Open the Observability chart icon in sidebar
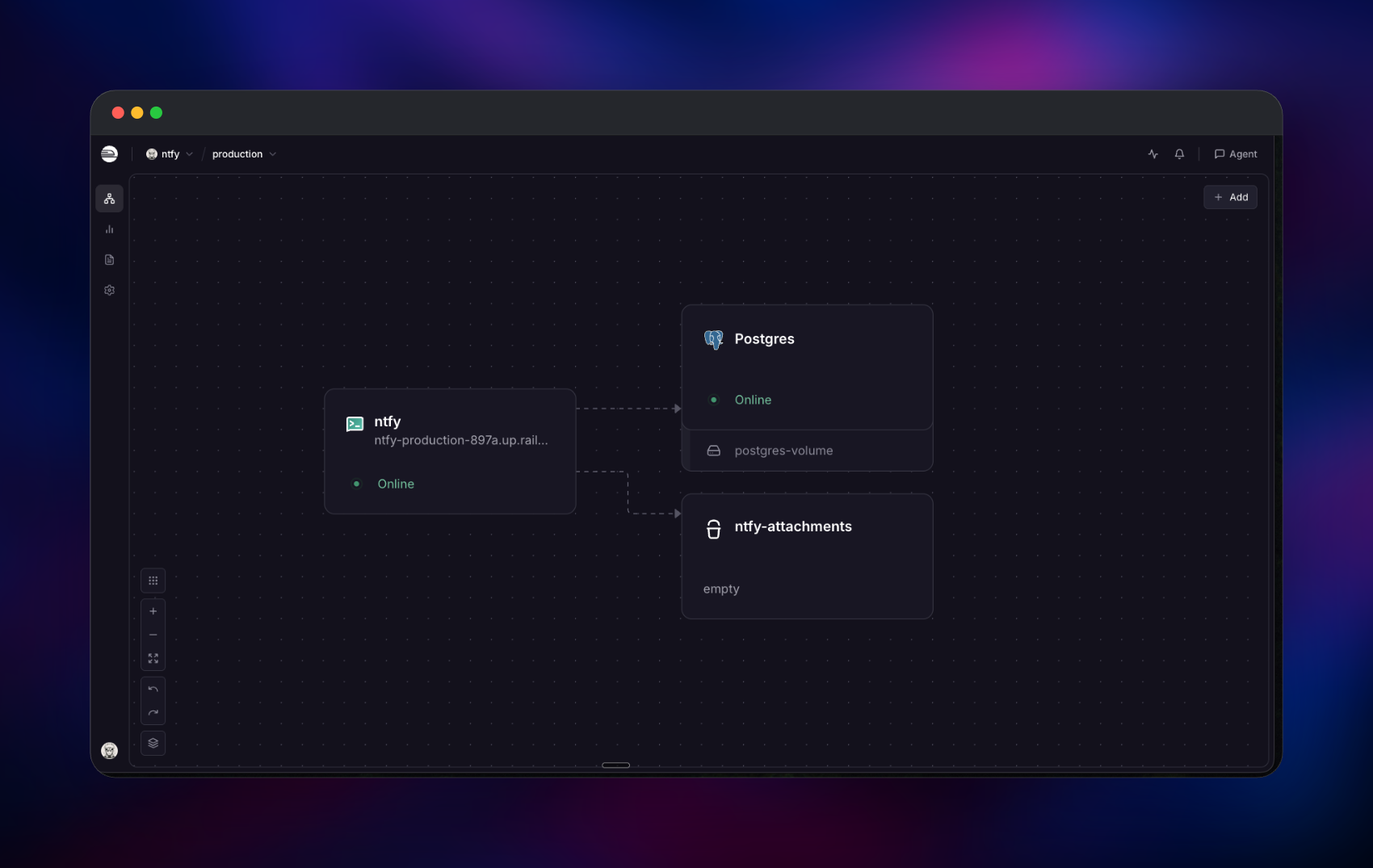 [x=109, y=229]
